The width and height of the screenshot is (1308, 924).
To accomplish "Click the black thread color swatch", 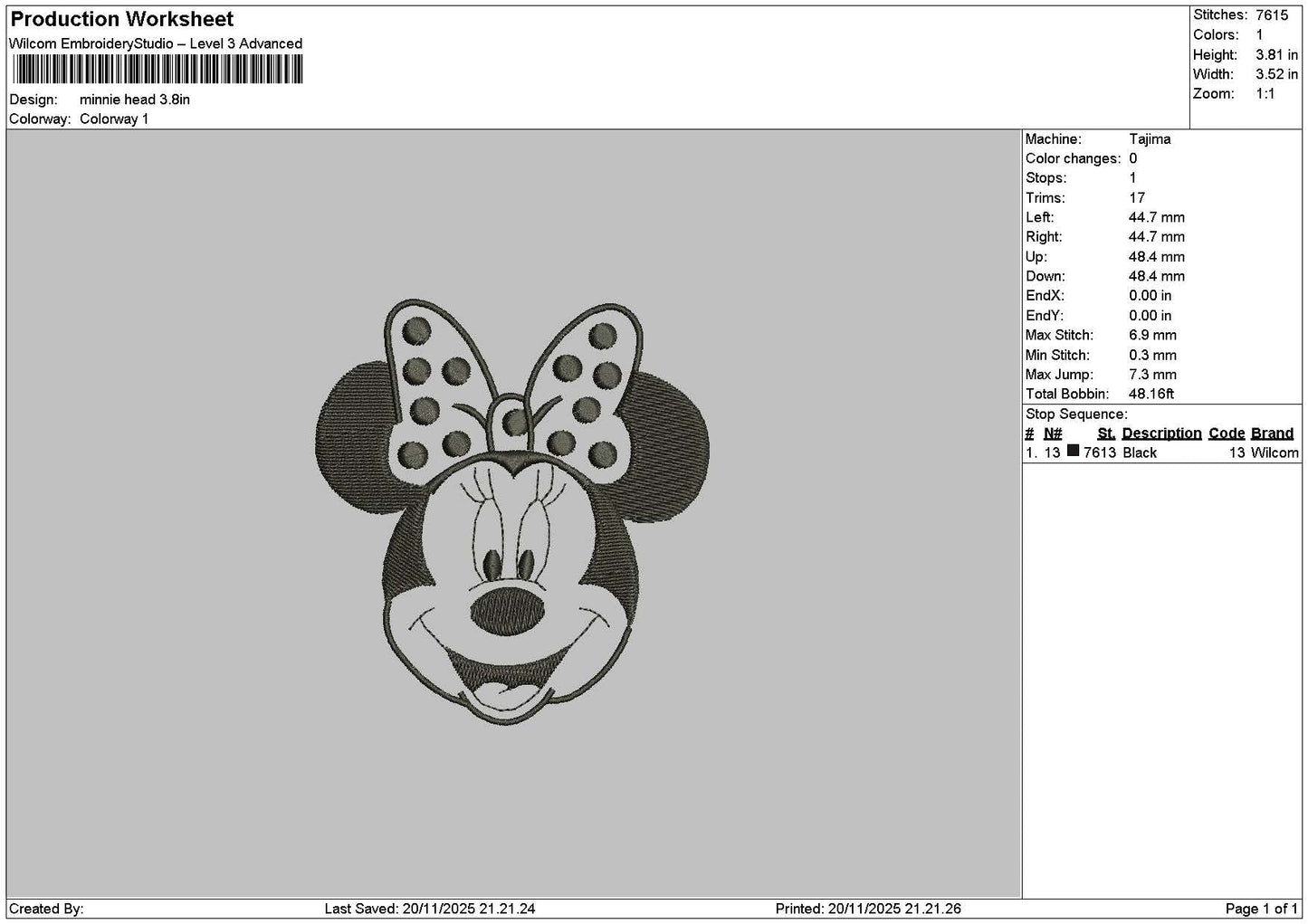I will [1074, 452].
